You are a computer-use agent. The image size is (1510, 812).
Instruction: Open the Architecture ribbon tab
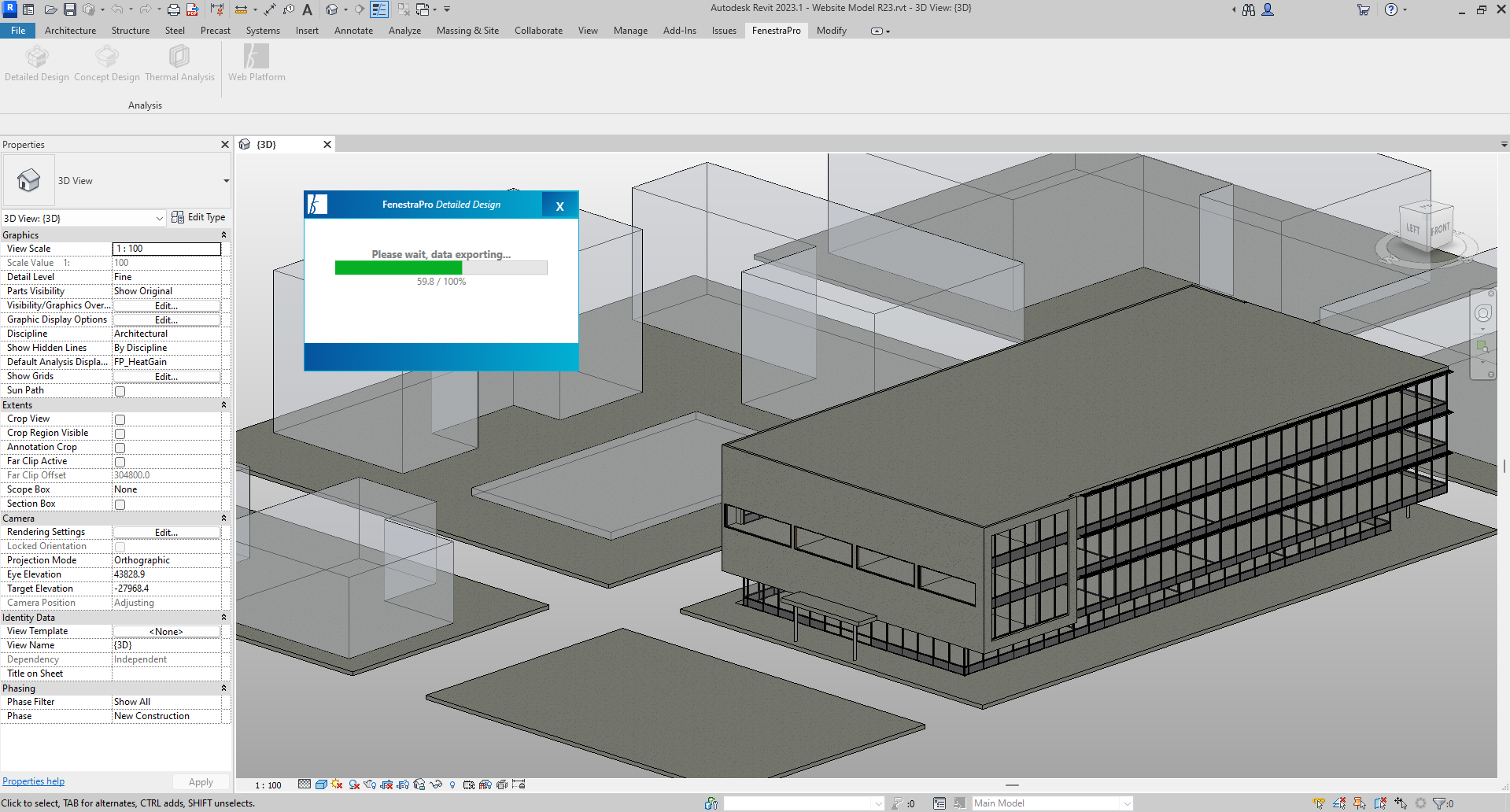pyautogui.click(x=70, y=31)
